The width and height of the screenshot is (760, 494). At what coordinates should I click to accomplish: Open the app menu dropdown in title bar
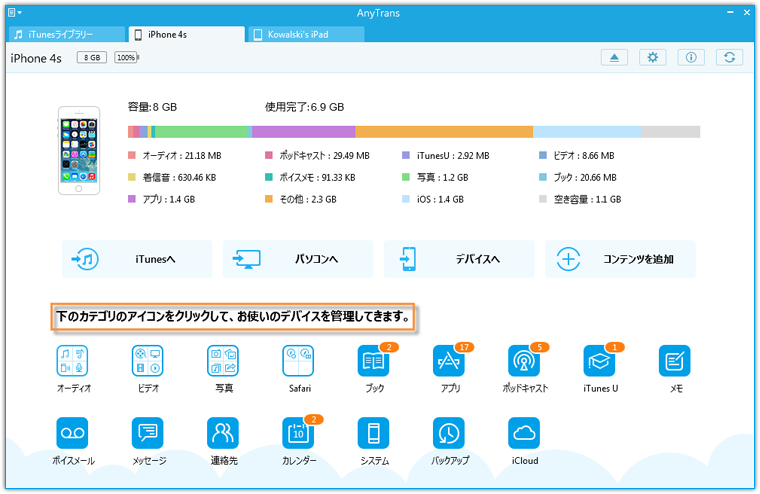pyautogui.click(x=15, y=13)
